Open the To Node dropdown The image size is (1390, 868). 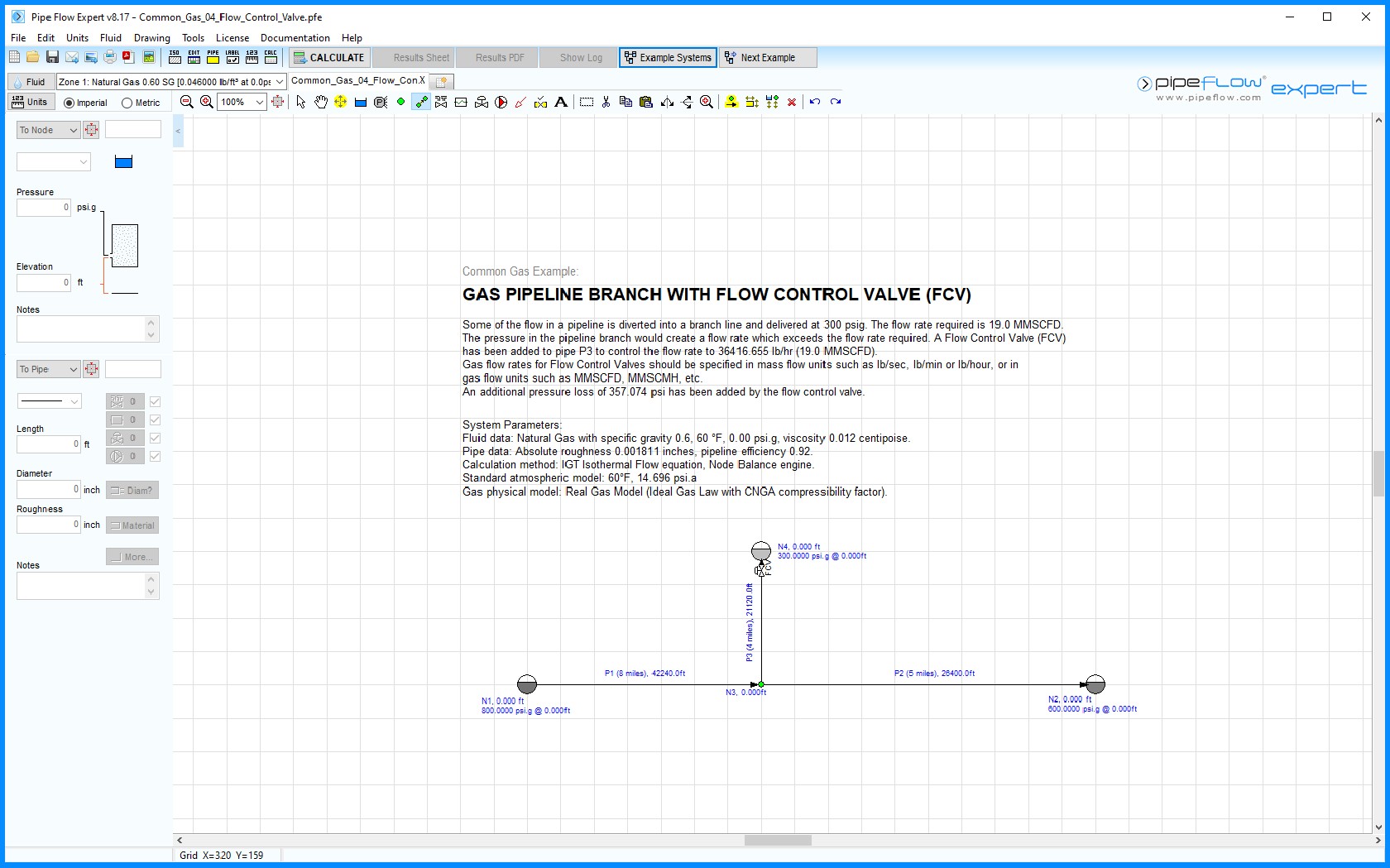coord(48,130)
